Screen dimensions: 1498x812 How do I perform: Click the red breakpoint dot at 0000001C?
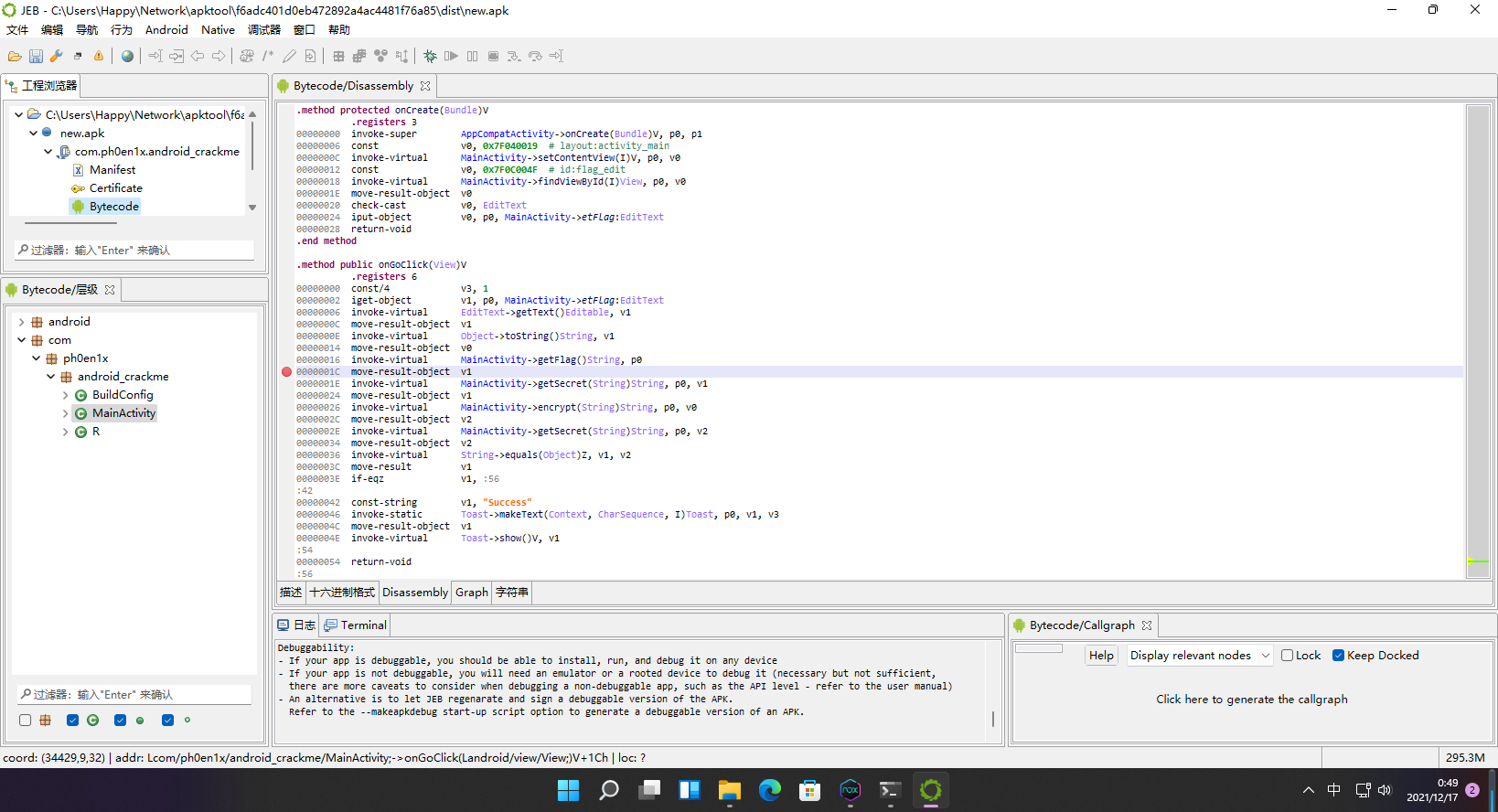pyautogui.click(x=286, y=372)
